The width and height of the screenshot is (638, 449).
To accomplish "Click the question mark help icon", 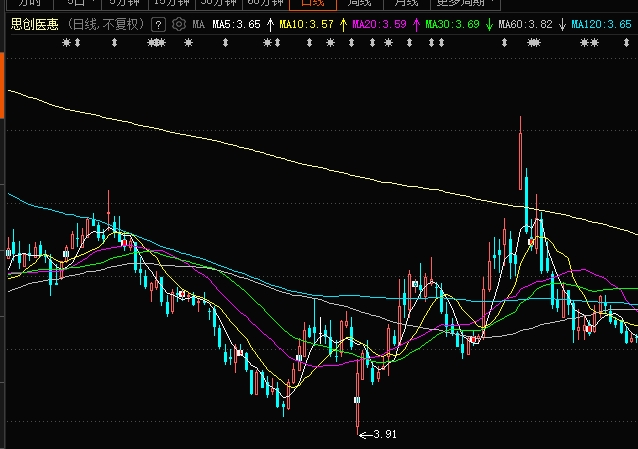I will pyautogui.click(x=160, y=23).
